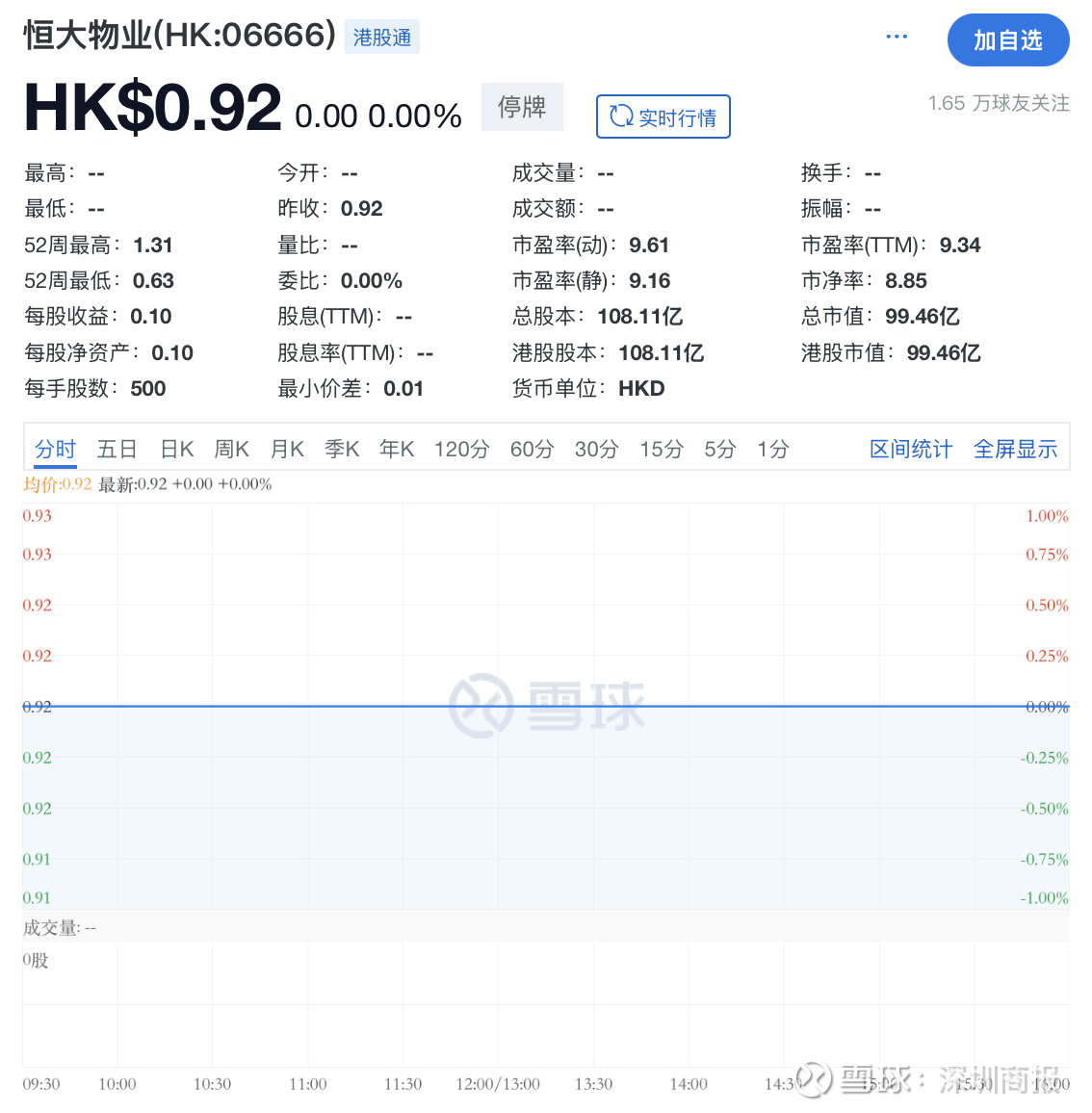Choose the 15分 chart tab
1092x1113 pixels.
pyautogui.click(x=662, y=450)
